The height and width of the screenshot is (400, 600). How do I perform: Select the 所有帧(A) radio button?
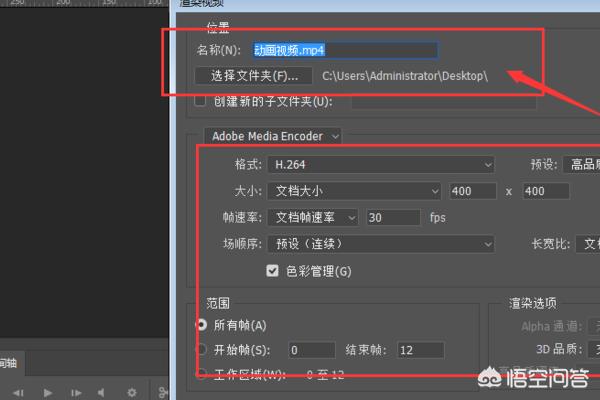coord(202,325)
